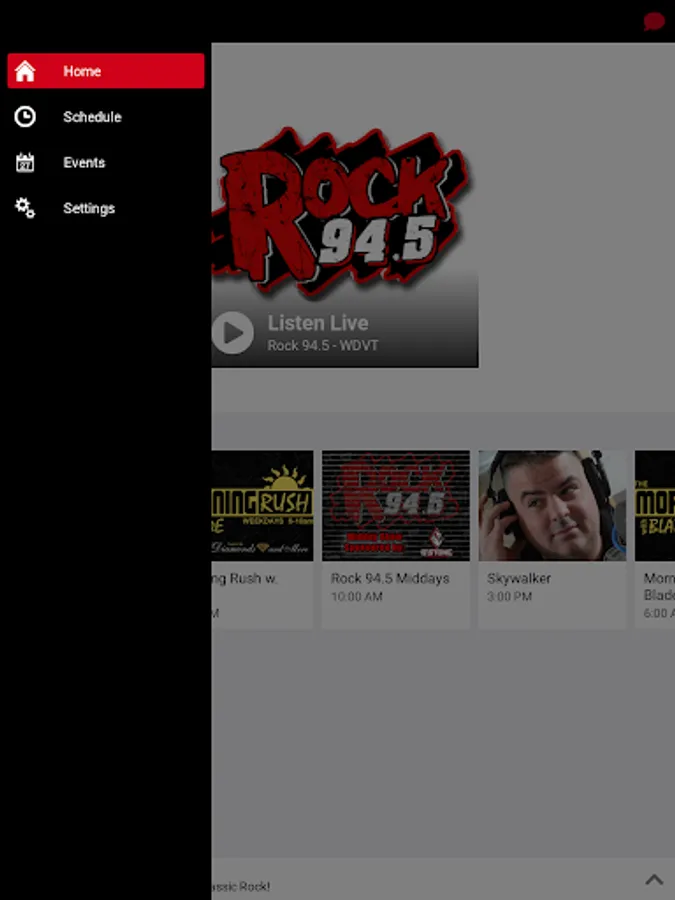Open the Skywalker host photo
The width and height of the screenshot is (675, 900).
(552, 506)
